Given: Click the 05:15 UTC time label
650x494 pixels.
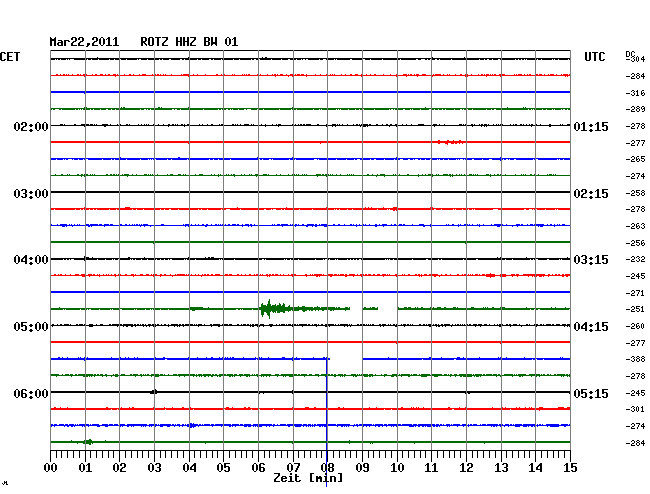Looking at the screenshot, I should (x=591, y=393).
